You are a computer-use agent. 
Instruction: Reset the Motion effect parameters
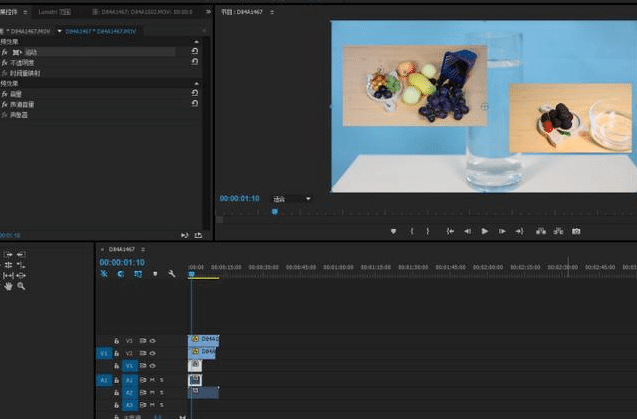tap(194, 50)
